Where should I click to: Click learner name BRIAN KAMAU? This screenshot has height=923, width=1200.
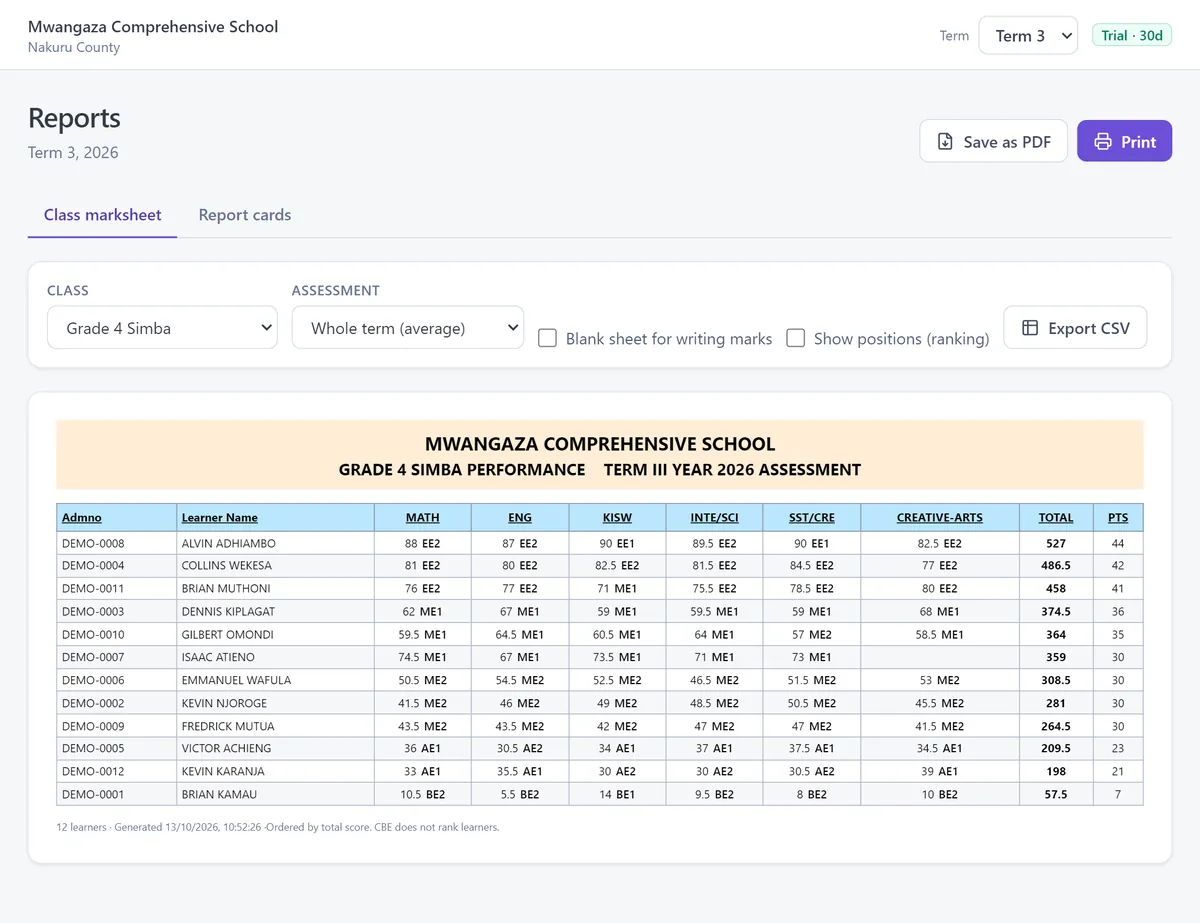click(x=219, y=795)
